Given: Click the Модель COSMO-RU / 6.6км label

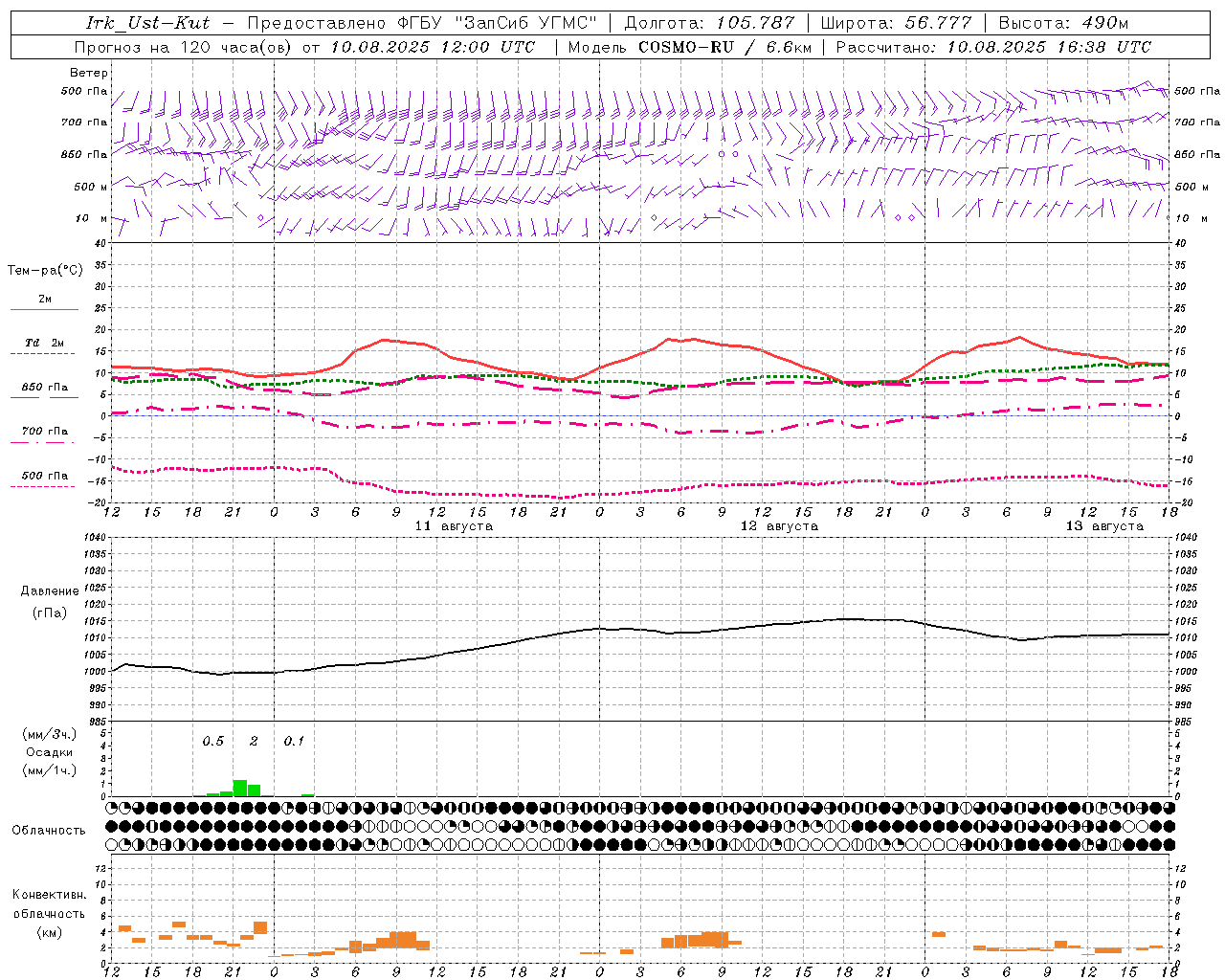Looking at the screenshot, I should [689, 47].
